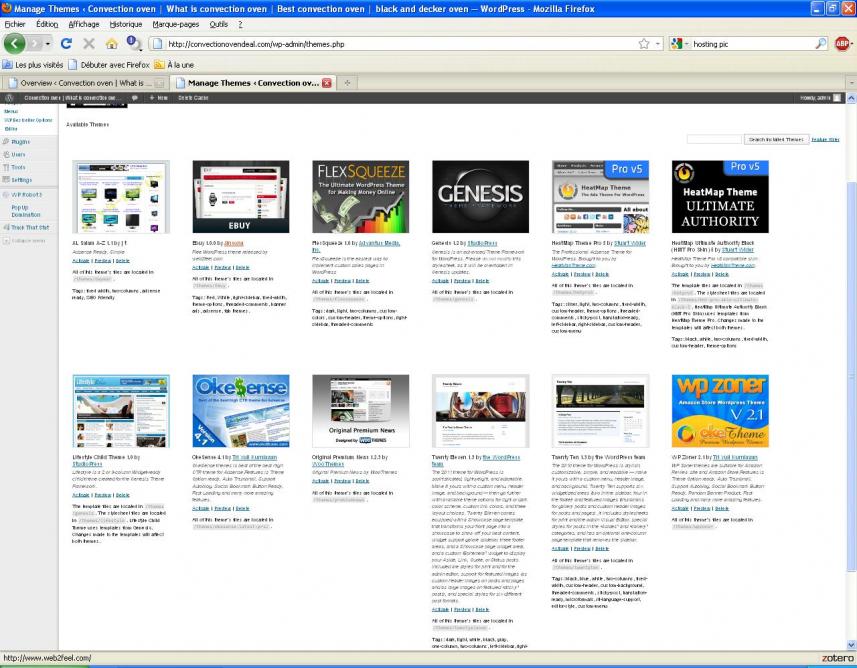Switch to the Overview ‹ Convection oven tab
Screen dimensions: 857x668
(x=85, y=83)
